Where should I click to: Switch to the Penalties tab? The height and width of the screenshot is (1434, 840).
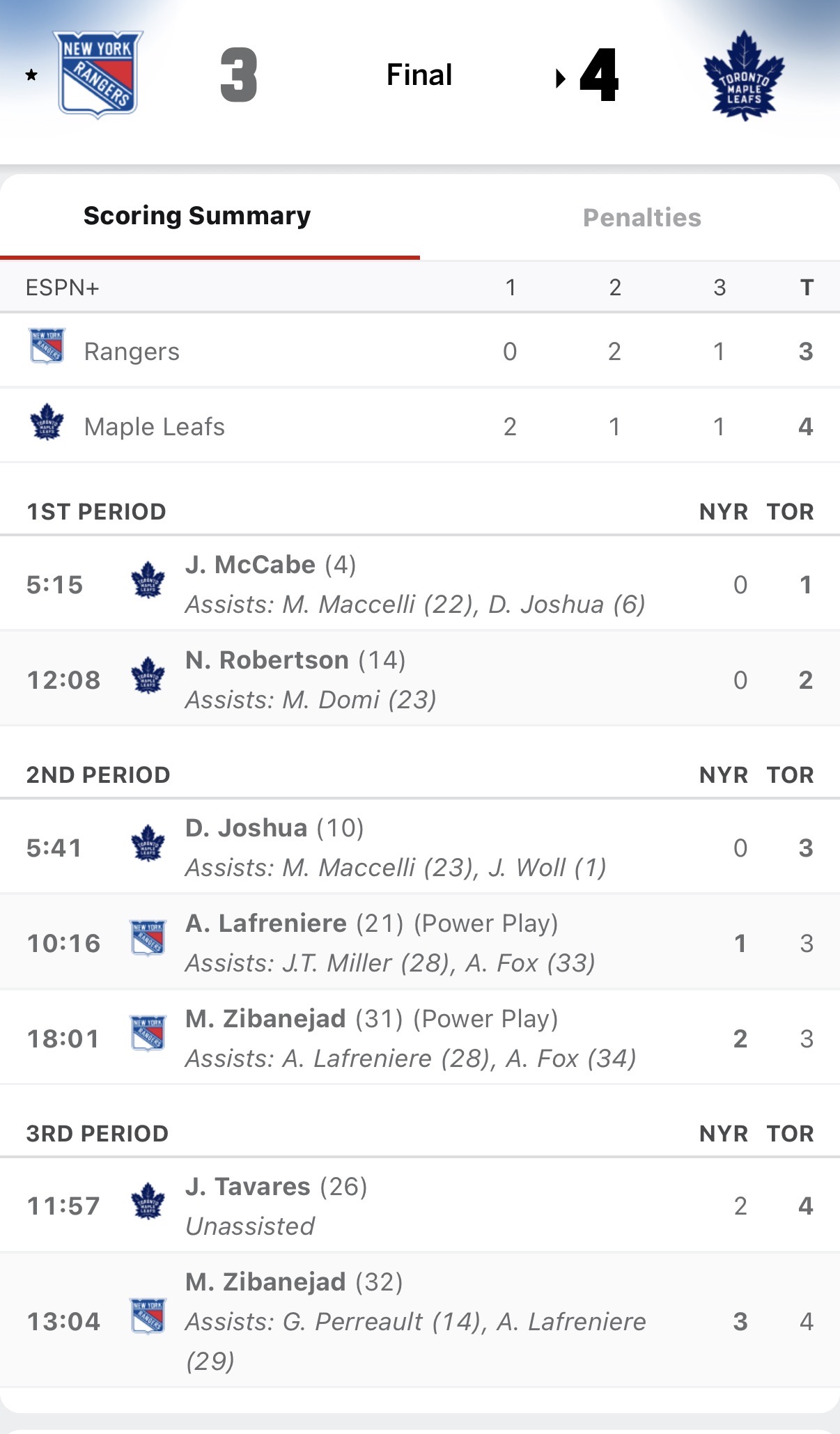click(641, 218)
